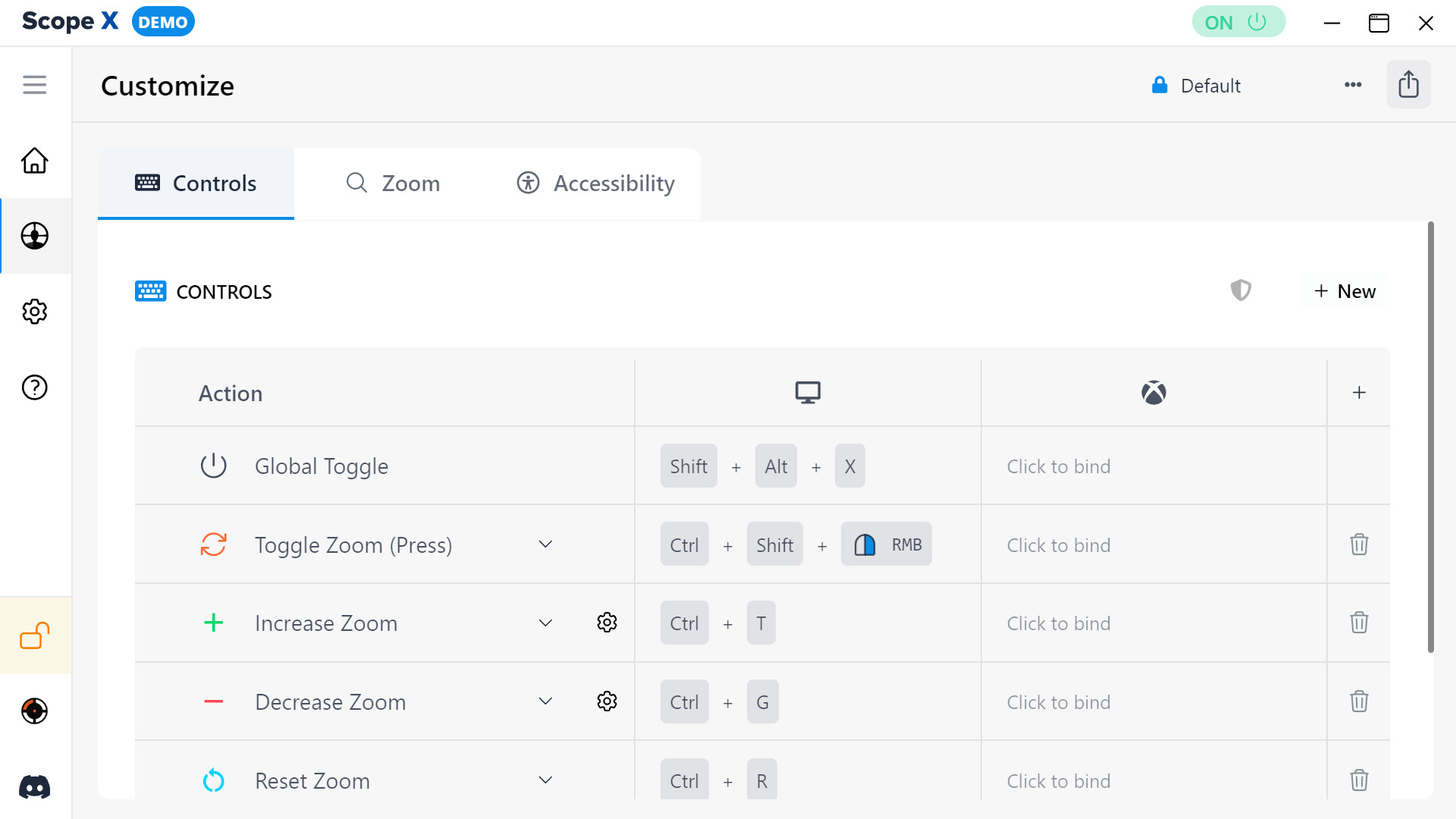
Task: Expand the Toggle Zoom (Press) dropdown
Action: tap(545, 544)
